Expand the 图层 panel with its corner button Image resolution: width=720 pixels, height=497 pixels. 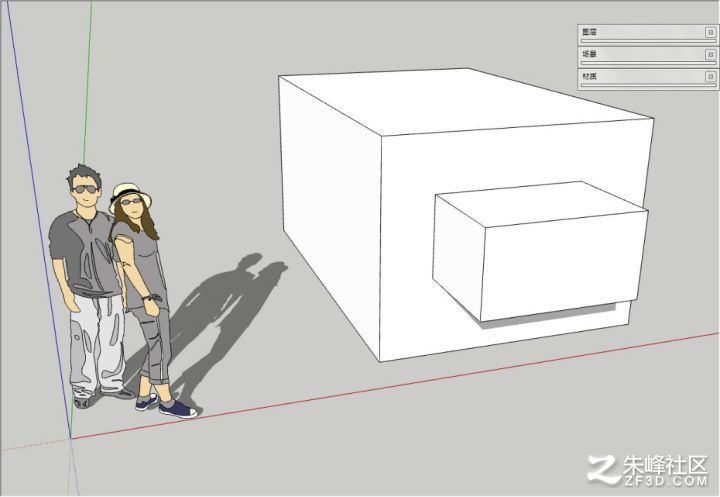[710, 32]
